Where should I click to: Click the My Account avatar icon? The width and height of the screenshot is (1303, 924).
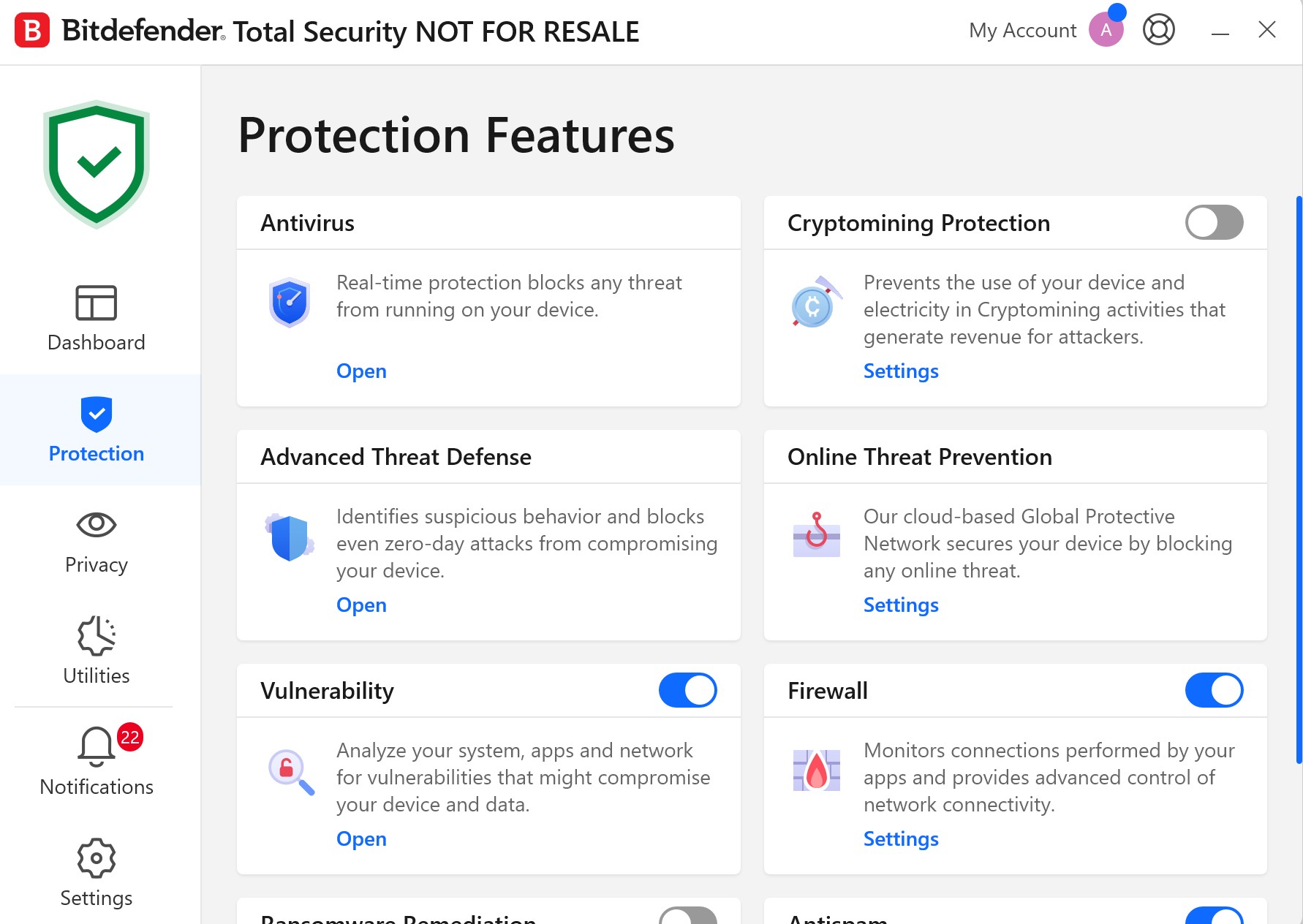tap(1106, 30)
